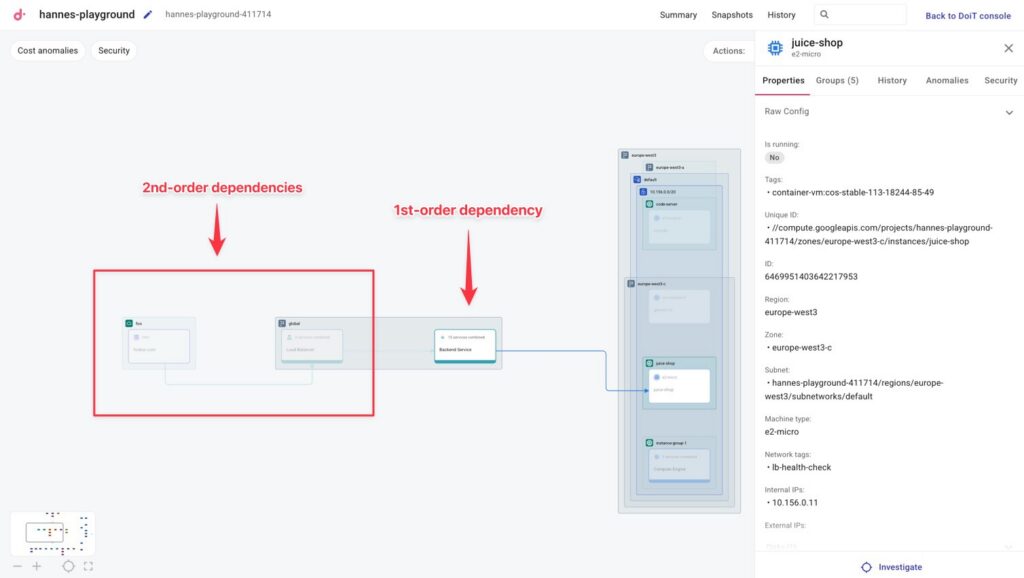1024x578 pixels.
Task: Click the DoiT logo icon
Action: tap(18, 15)
